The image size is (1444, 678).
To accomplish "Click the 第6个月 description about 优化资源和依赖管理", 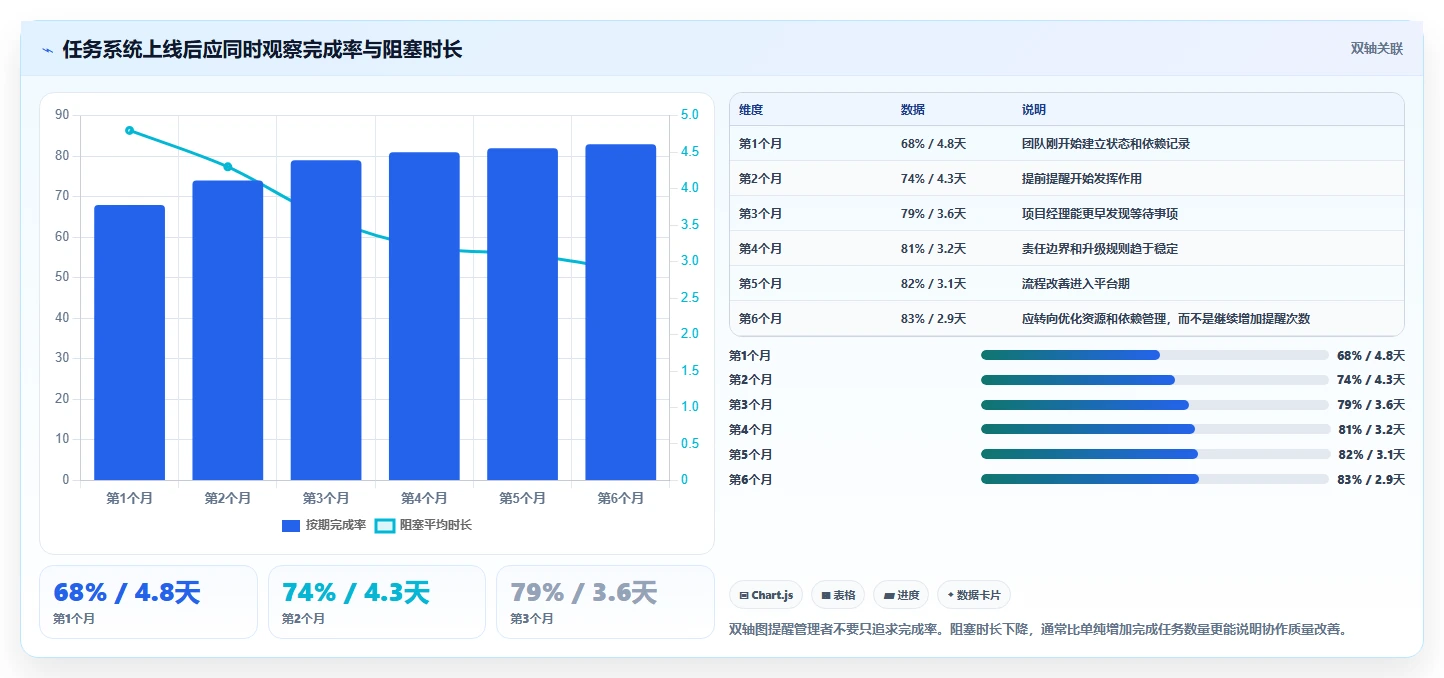I will 1166,319.
